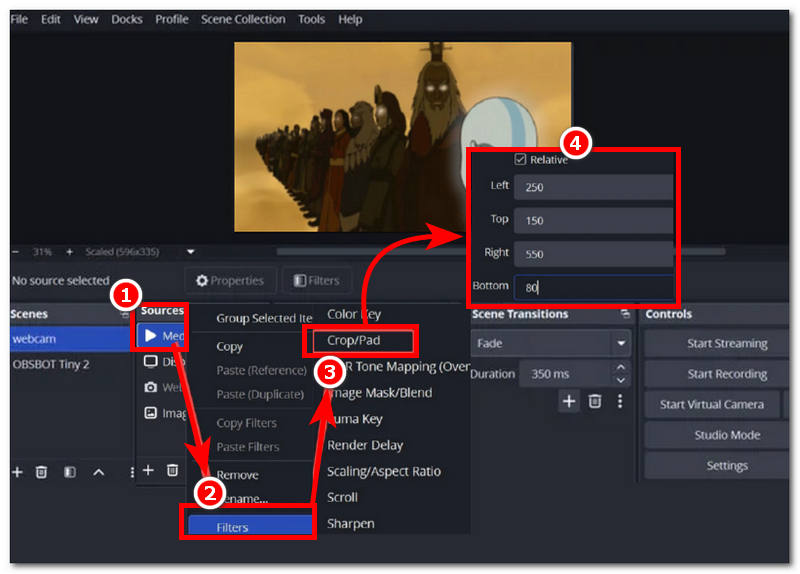This screenshot has height=574, width=800.
Task: Click Studio Mode button
Action: tap(717, 435)
